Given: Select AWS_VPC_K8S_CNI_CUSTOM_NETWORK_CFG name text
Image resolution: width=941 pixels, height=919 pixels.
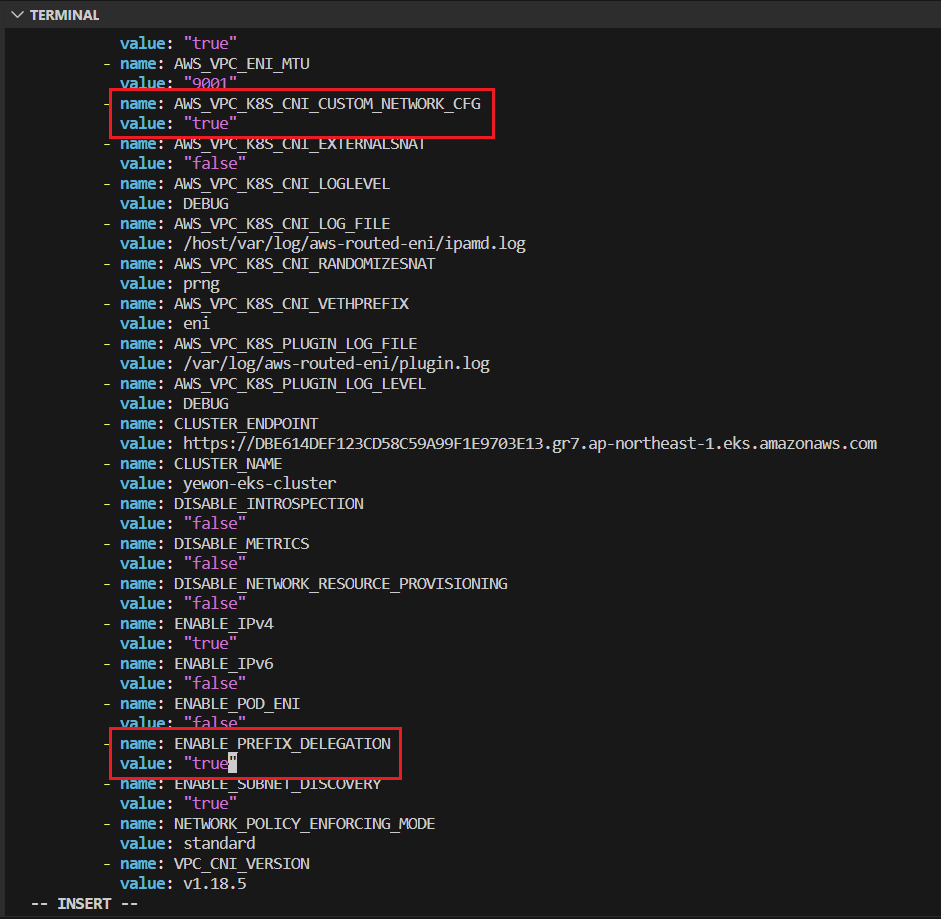Looking at the screenshot, I should [x=327, y=104].
